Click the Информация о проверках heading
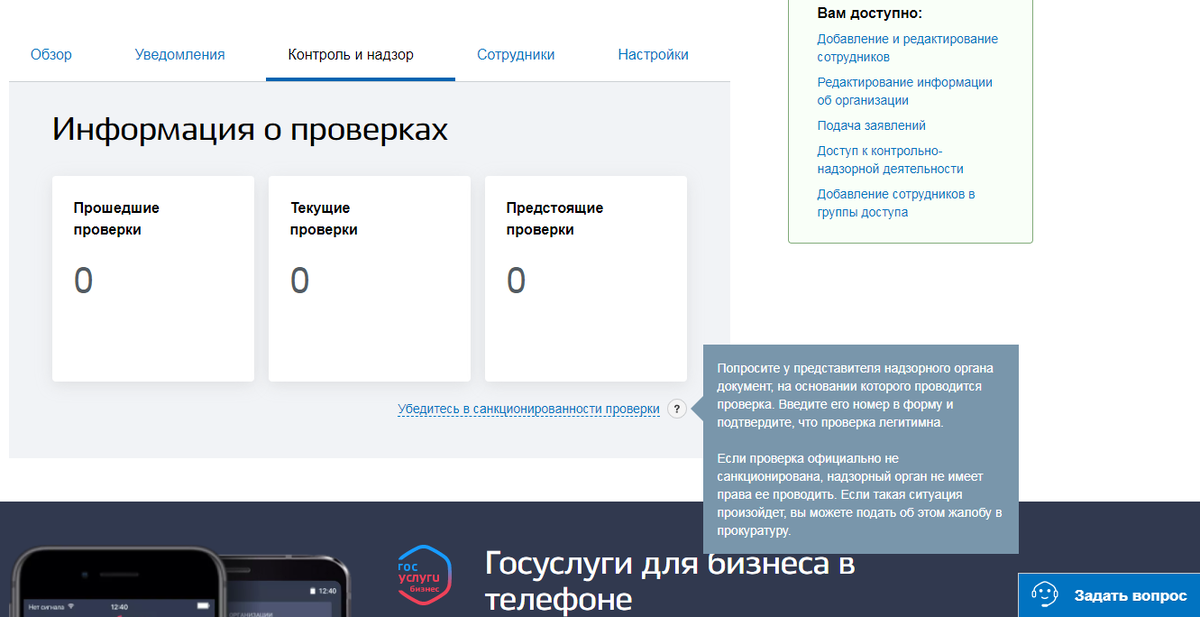This screenshot has height=617, width=1200. [x=250, y=130]
